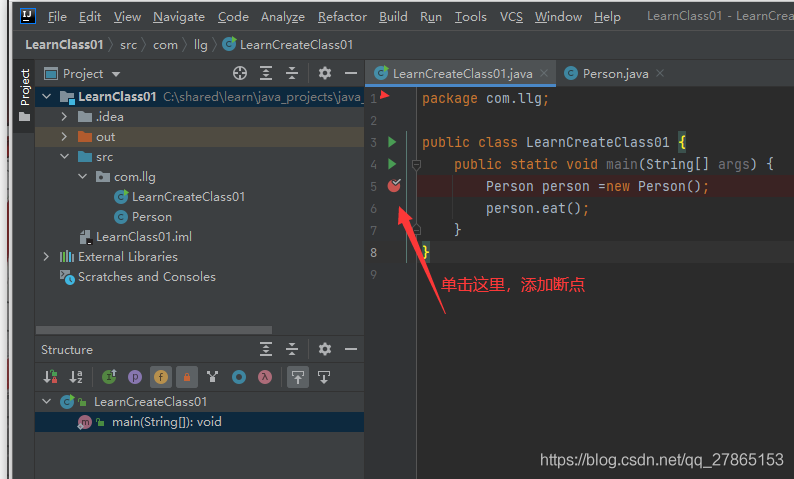Toggle the blue circle filter in Structure

coord(239,377)
